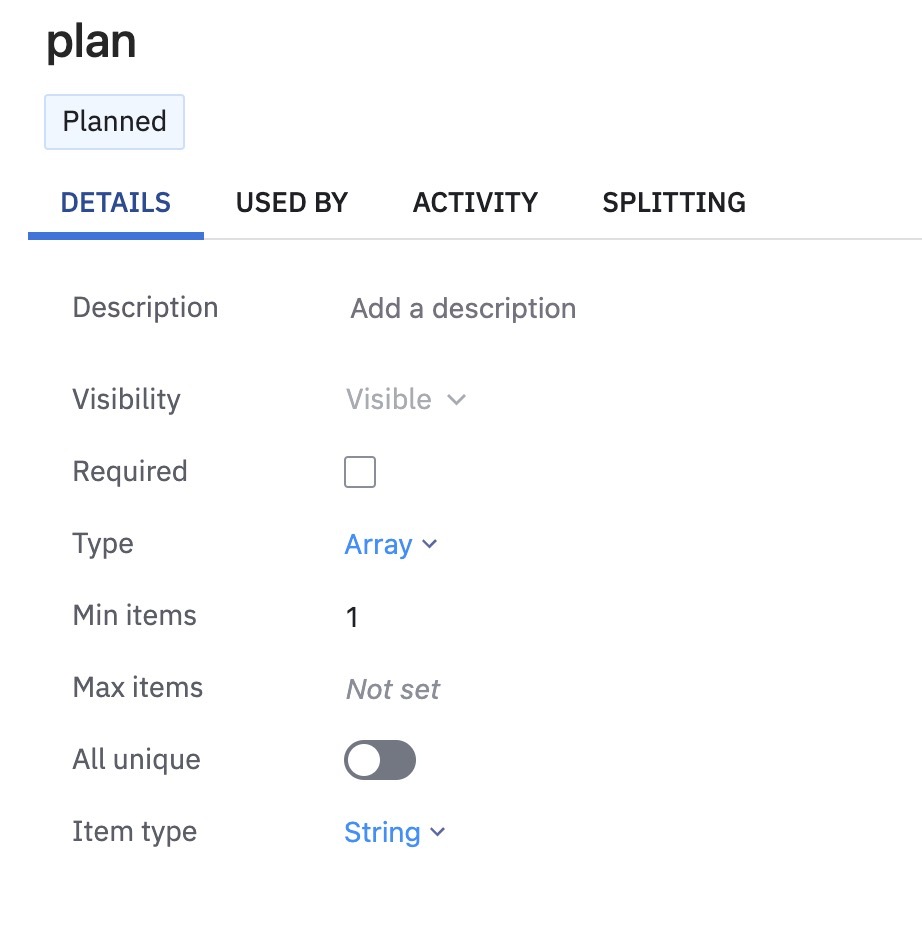Change the Item type String dropdown

pos(383,833)
